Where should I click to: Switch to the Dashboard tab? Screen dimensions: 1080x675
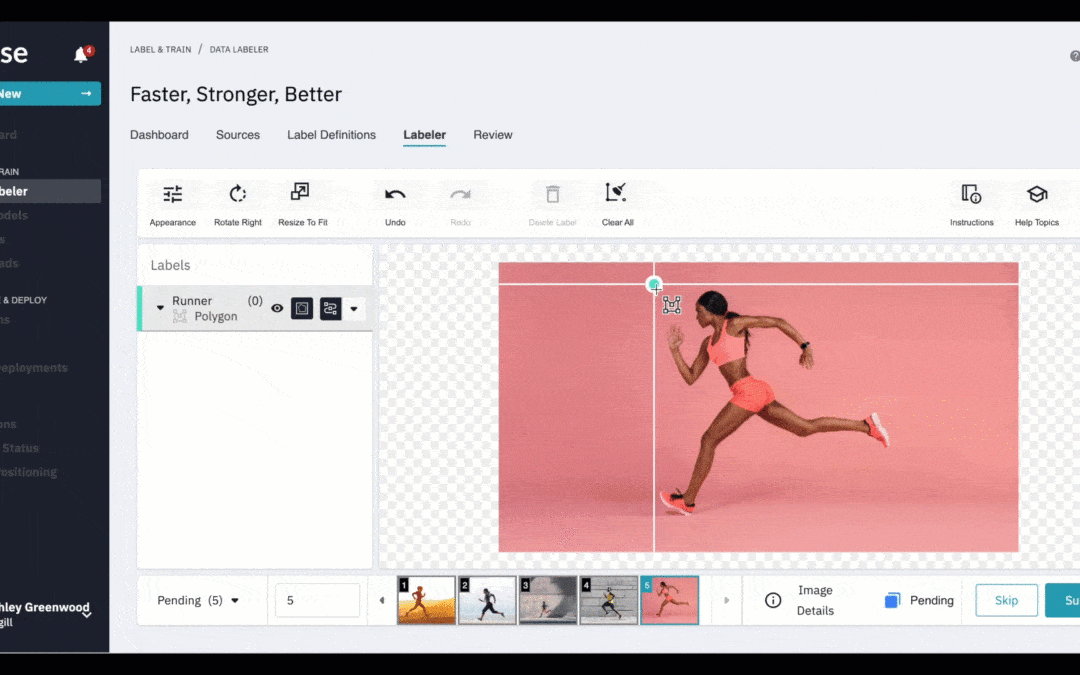[159, 135]
